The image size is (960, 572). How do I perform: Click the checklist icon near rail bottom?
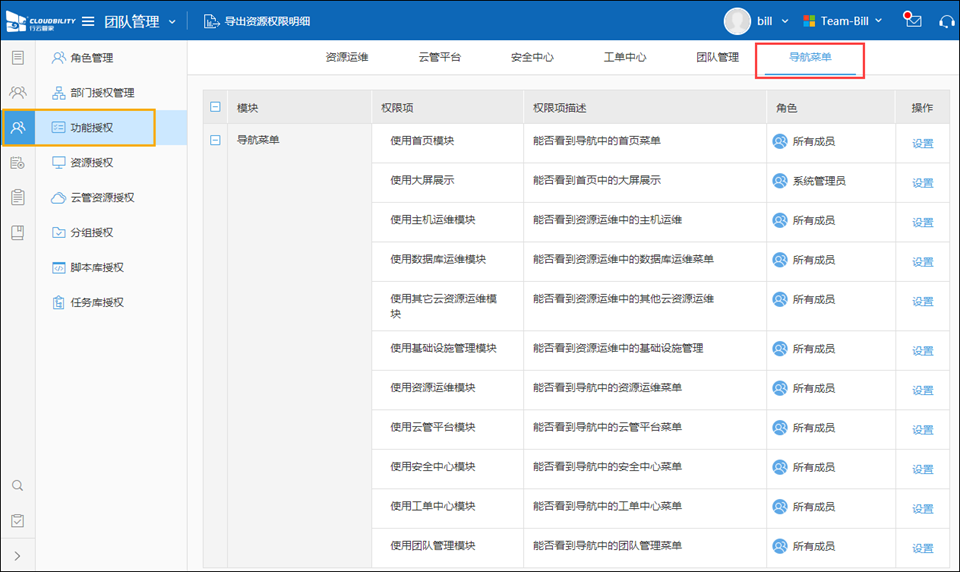(17, 521)
